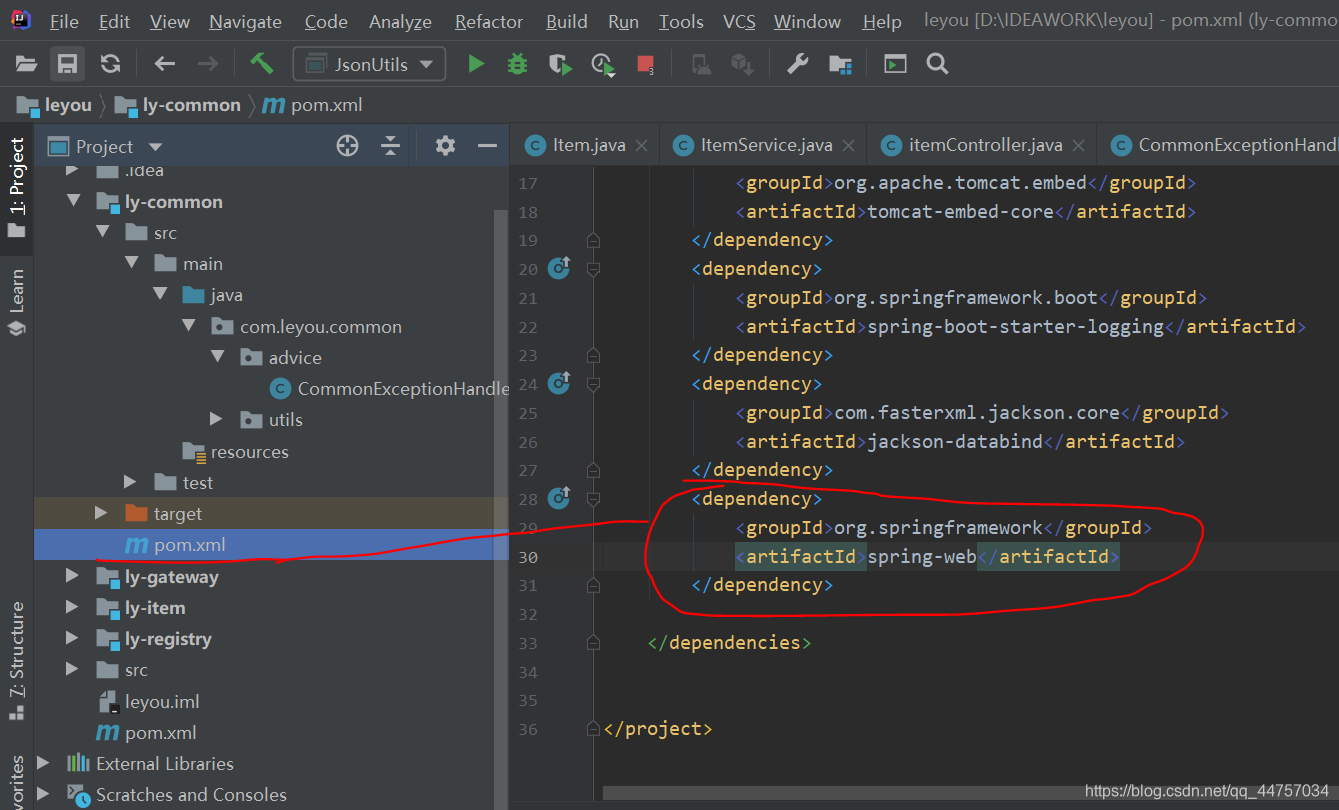The image size is (1339, 810).
Task: Collapse the ly-common module
Action: (72, 202)
